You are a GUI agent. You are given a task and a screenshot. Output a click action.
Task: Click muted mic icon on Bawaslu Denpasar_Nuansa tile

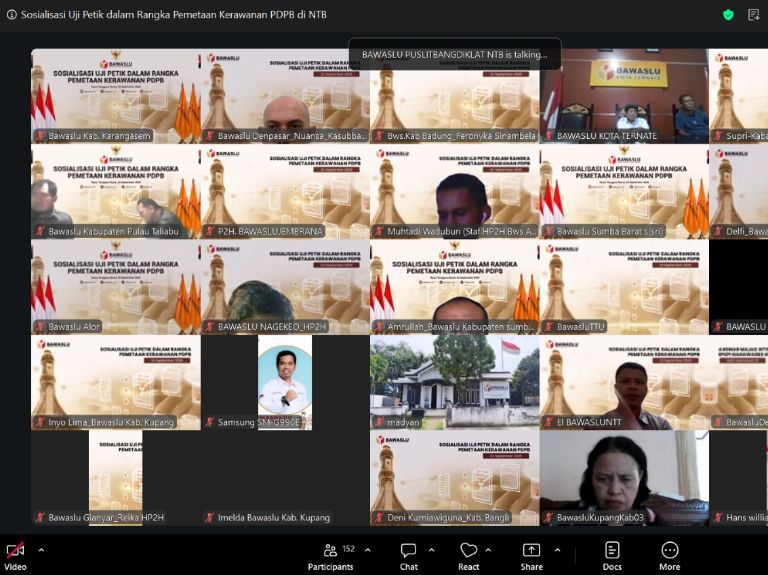click(210, 136)
